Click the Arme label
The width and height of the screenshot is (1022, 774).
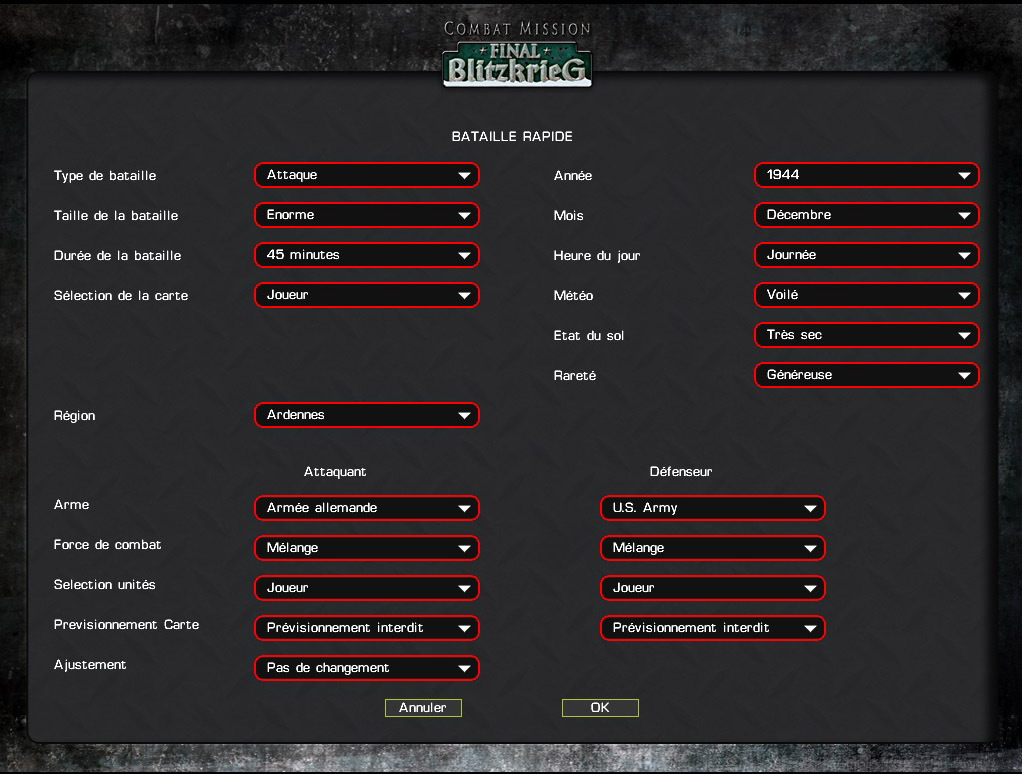tap(72, 505)
